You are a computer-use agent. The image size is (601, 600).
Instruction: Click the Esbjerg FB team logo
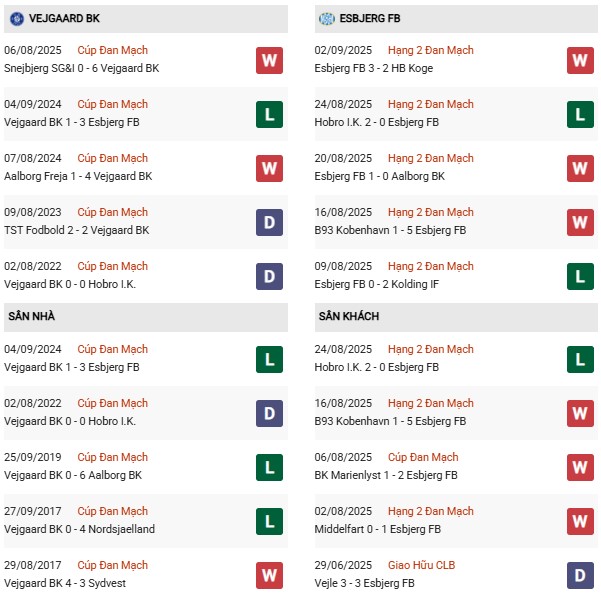click(x=327, y=18)
